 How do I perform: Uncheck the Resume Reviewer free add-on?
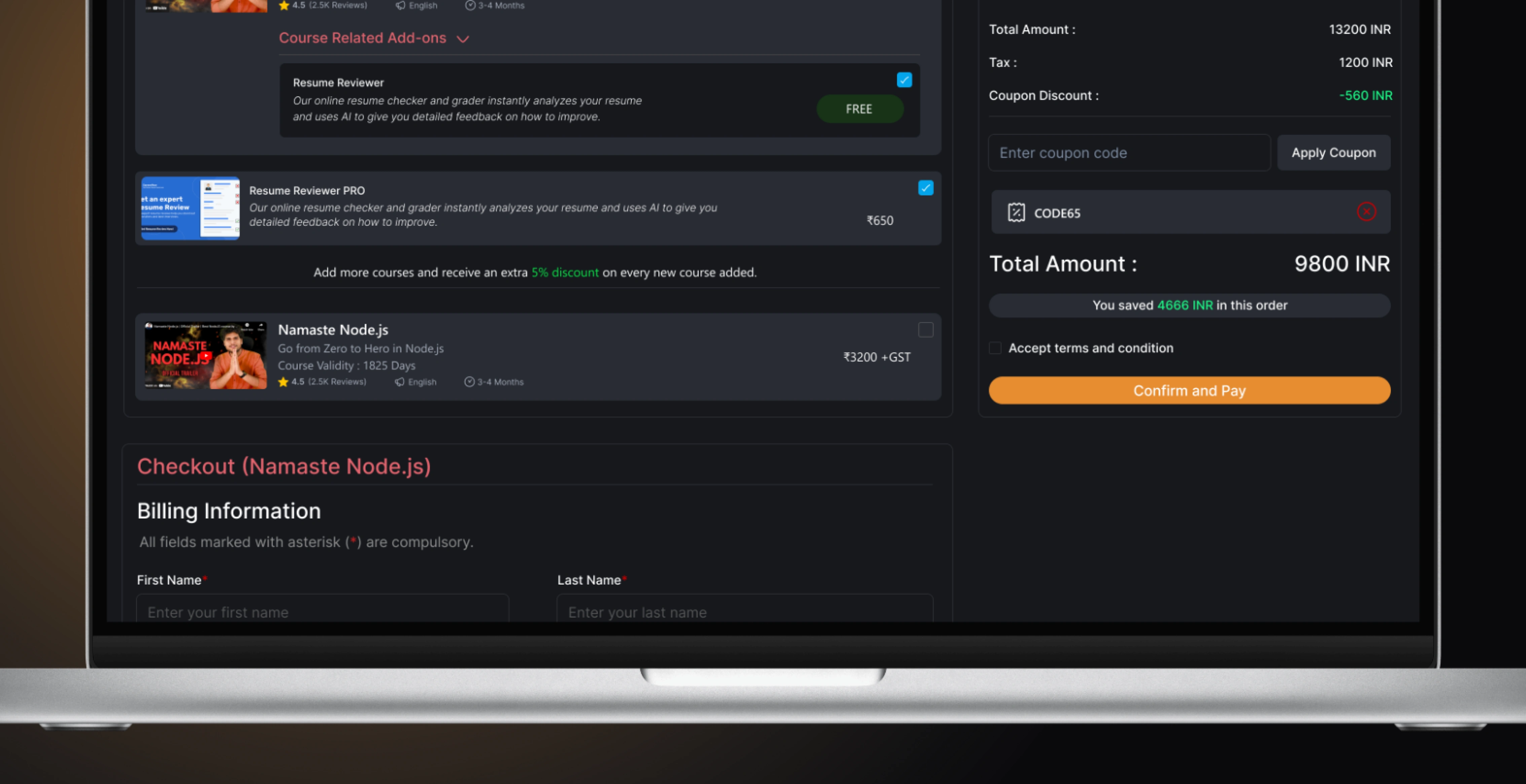(904, 80)
